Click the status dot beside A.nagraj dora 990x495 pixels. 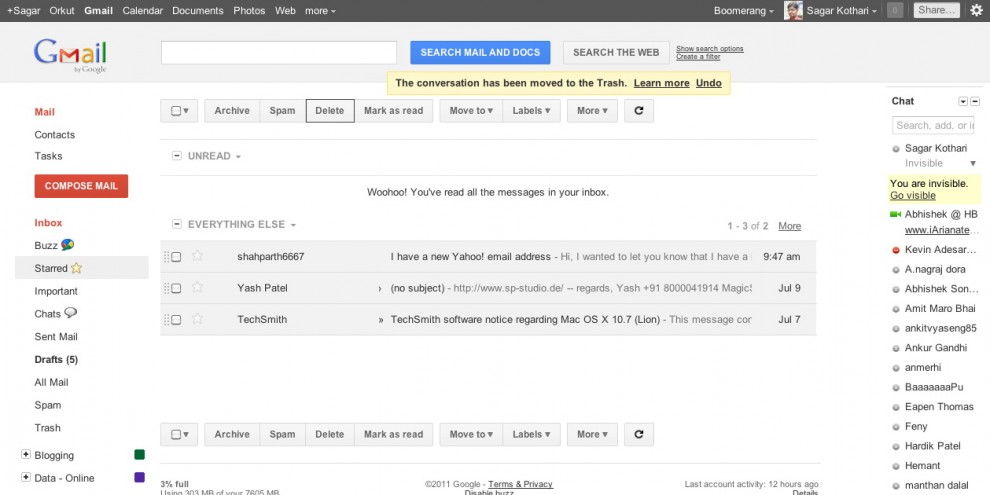[895, 270]
